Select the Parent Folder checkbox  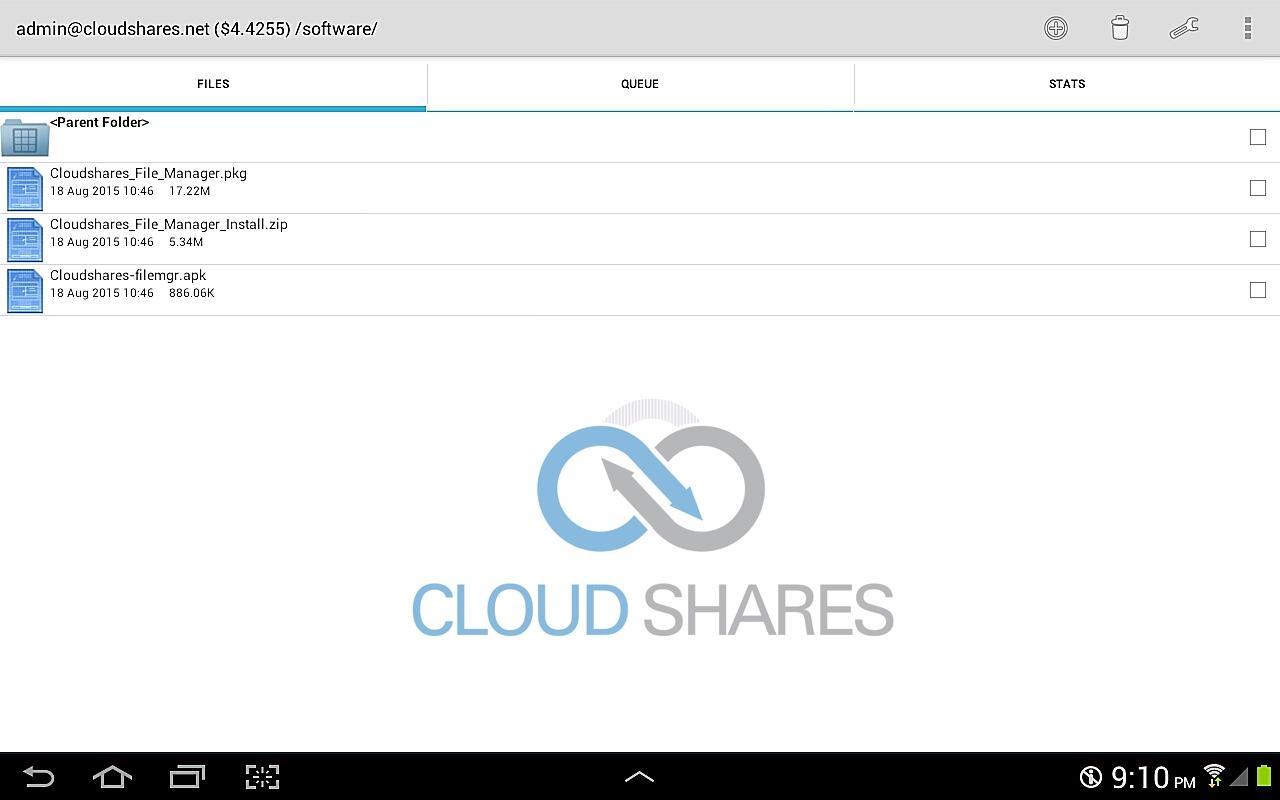[1257, 137]
